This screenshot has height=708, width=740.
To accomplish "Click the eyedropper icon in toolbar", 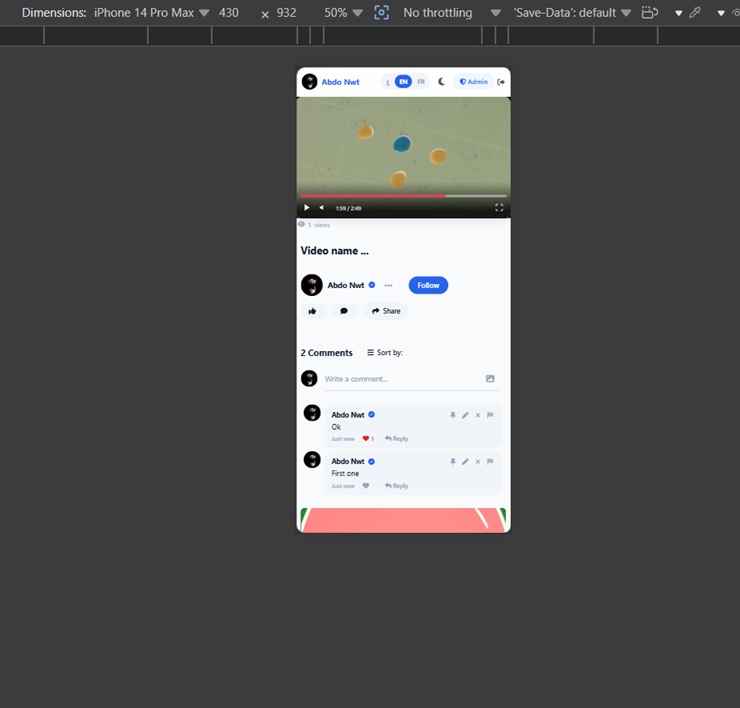I will click(x=695, y=13).
